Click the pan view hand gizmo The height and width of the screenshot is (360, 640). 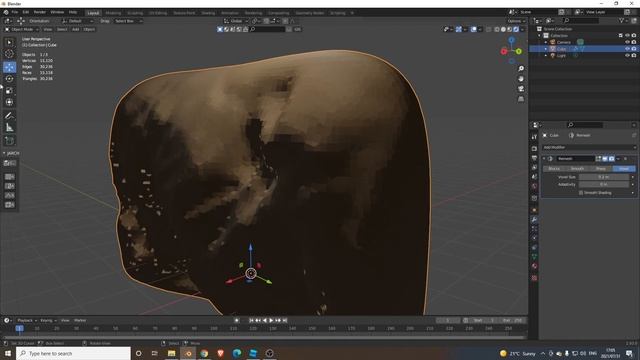pyautogui.click(x=521, y=79)
